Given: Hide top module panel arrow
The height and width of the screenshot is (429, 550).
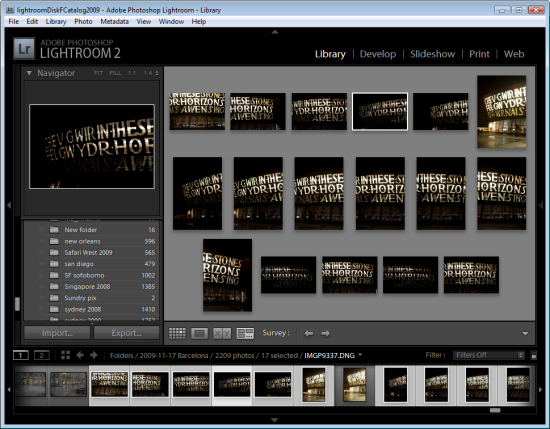Looking at the screenshot, I should point(275,32).
